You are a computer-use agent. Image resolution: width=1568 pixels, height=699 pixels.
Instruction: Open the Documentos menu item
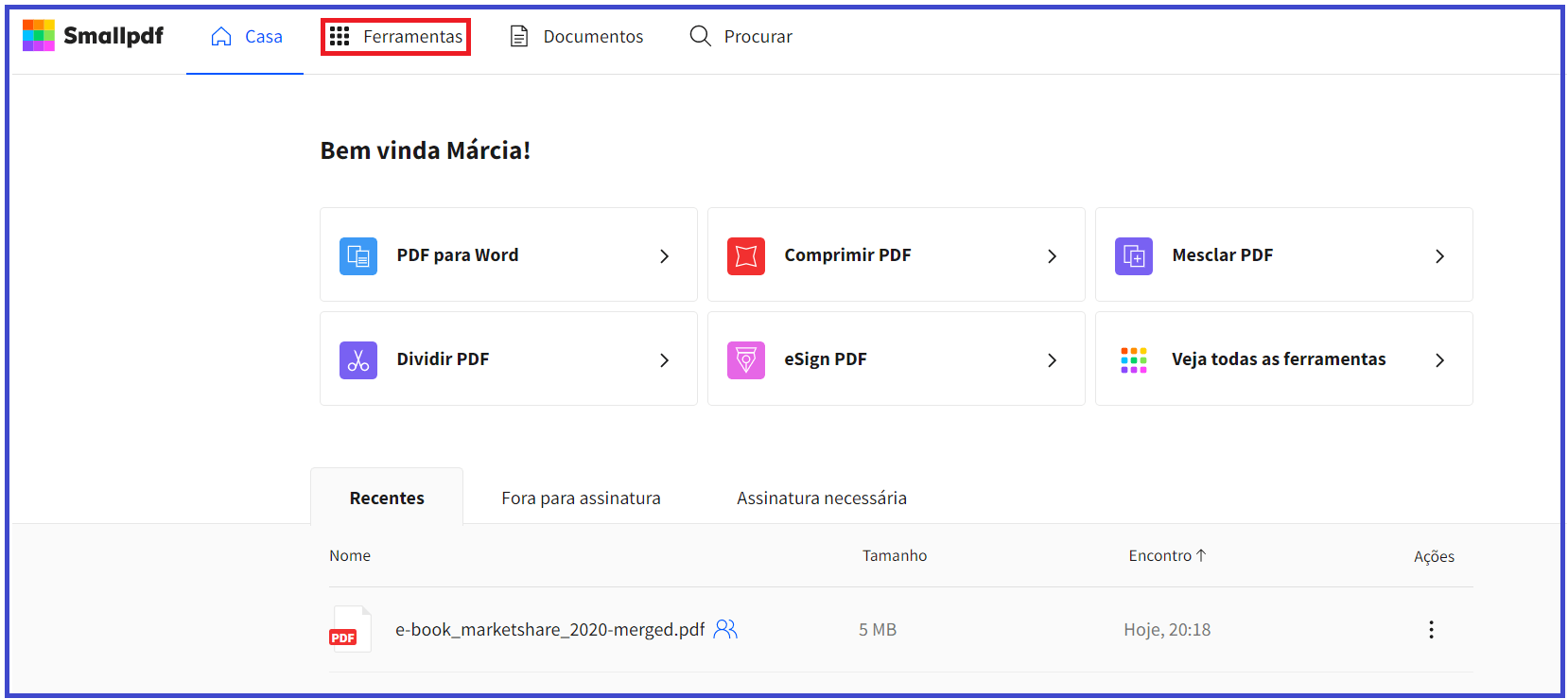pos(577,36)
